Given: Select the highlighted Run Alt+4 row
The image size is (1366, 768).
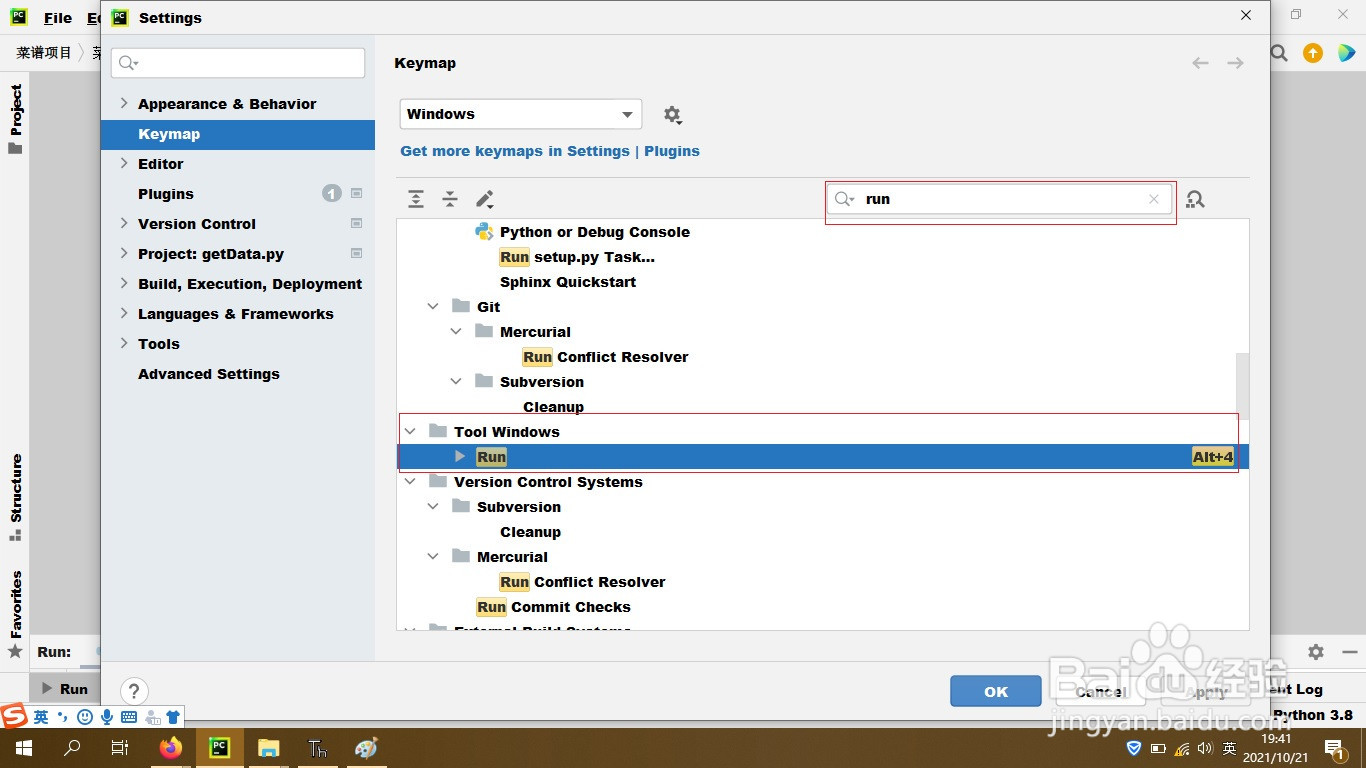Looking at the screenshot, I should point(823,457).
